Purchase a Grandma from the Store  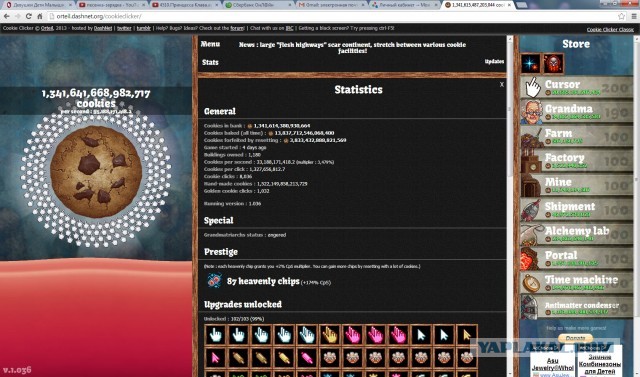pos(576,111)
